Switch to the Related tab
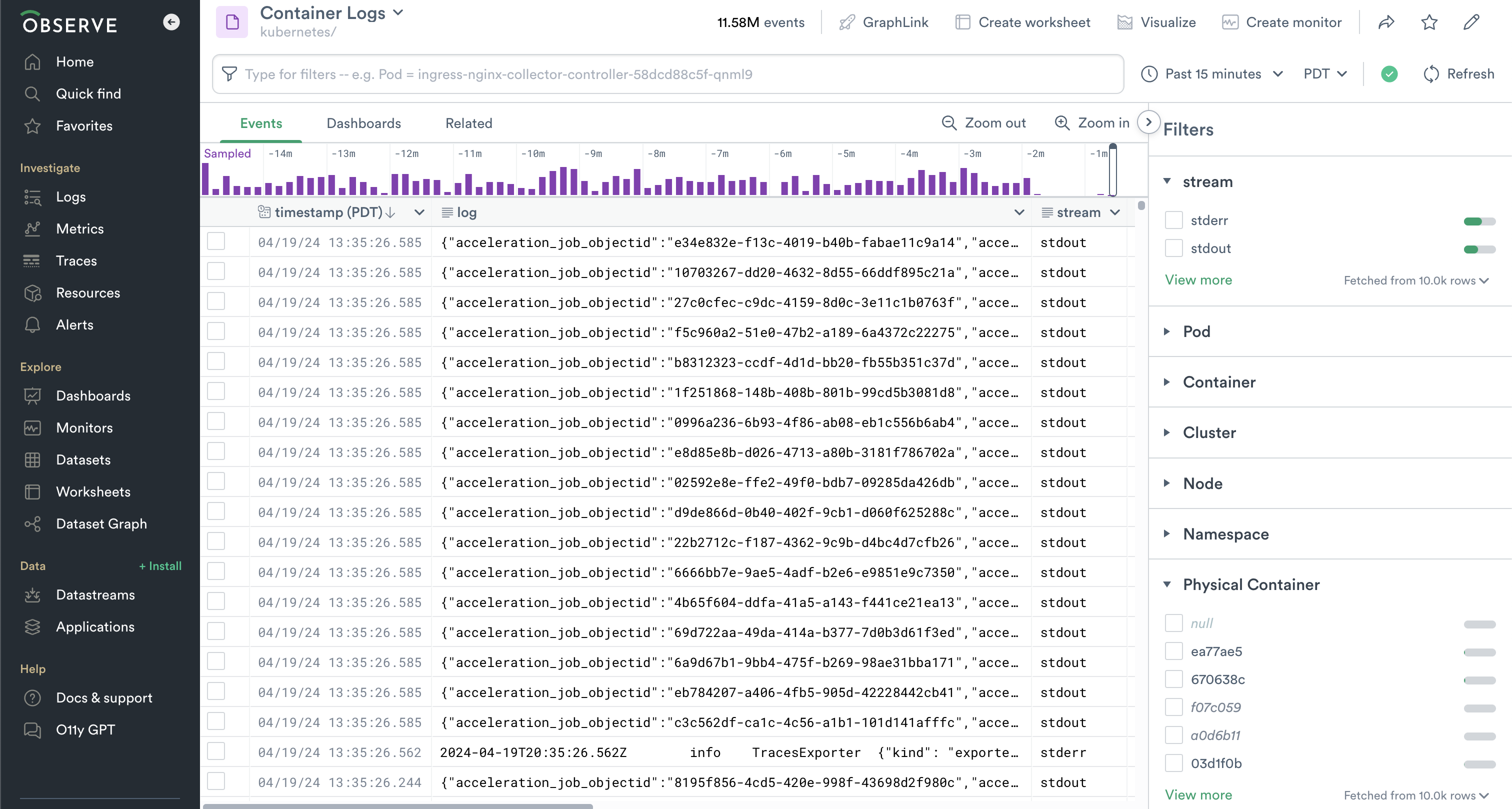This screenshot has width=1512, height=809. click(x=468, y=123)
